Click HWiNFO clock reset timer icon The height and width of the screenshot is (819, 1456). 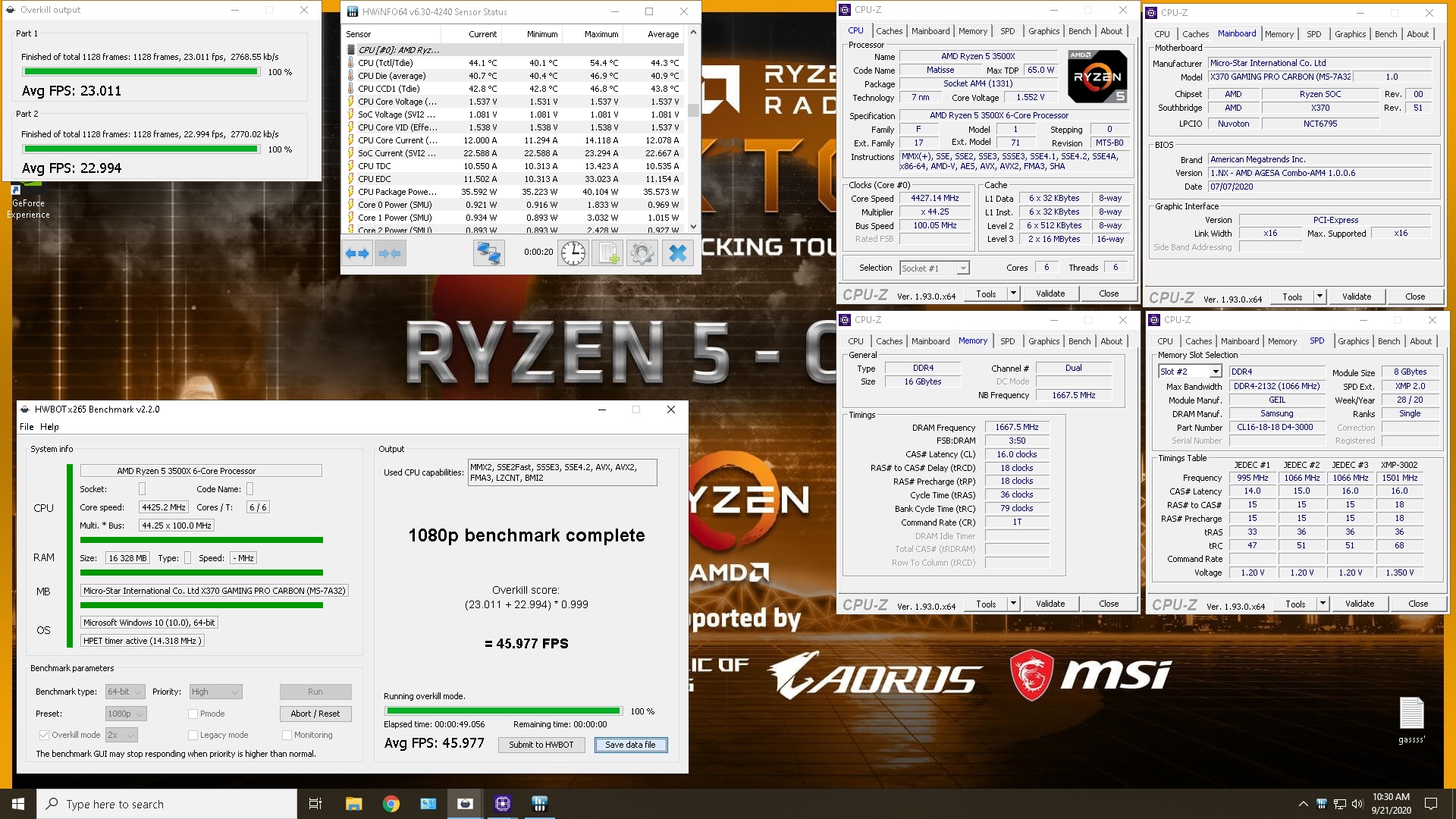pyautogui.click(x=573, y=253)
